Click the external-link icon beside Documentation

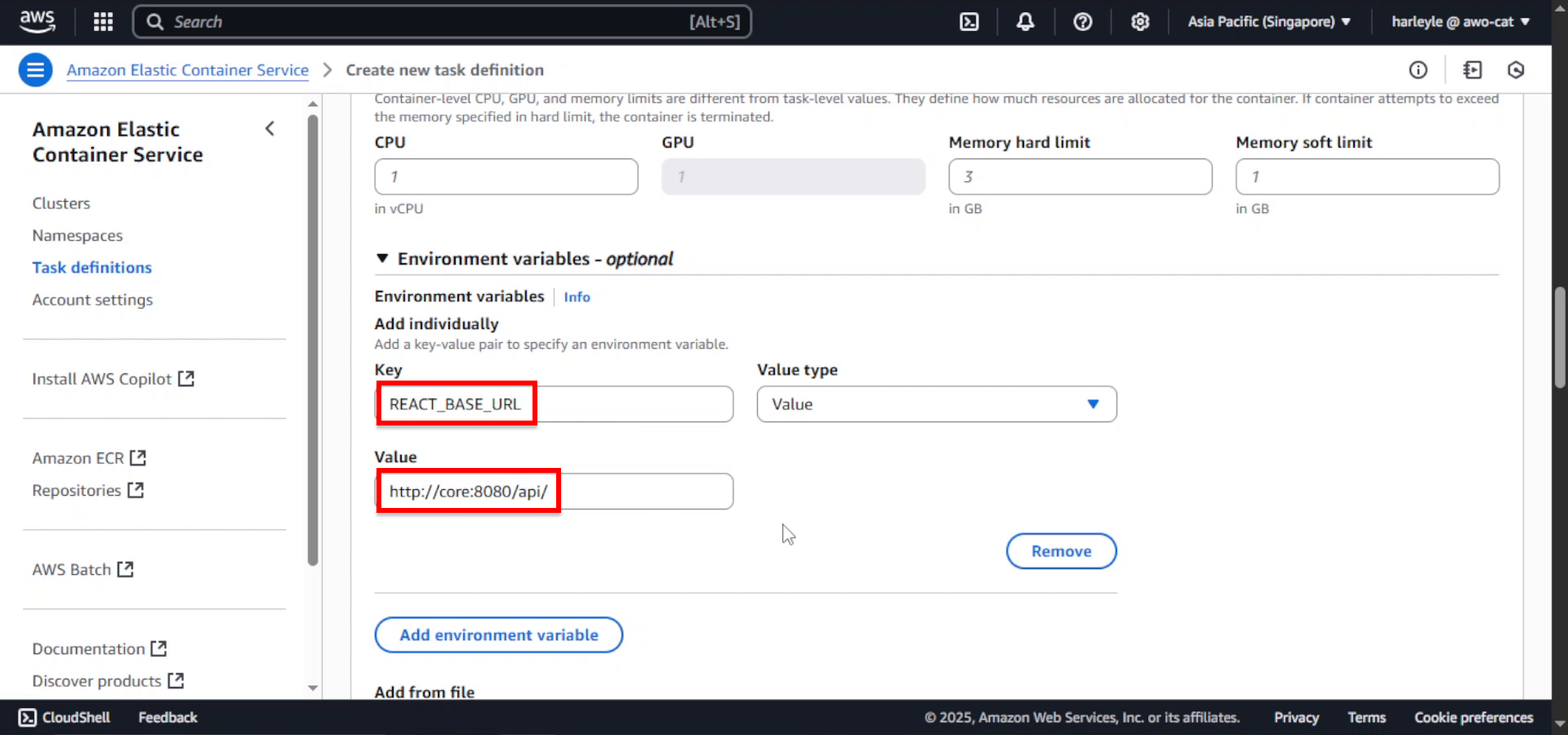[x=158, y=648]
